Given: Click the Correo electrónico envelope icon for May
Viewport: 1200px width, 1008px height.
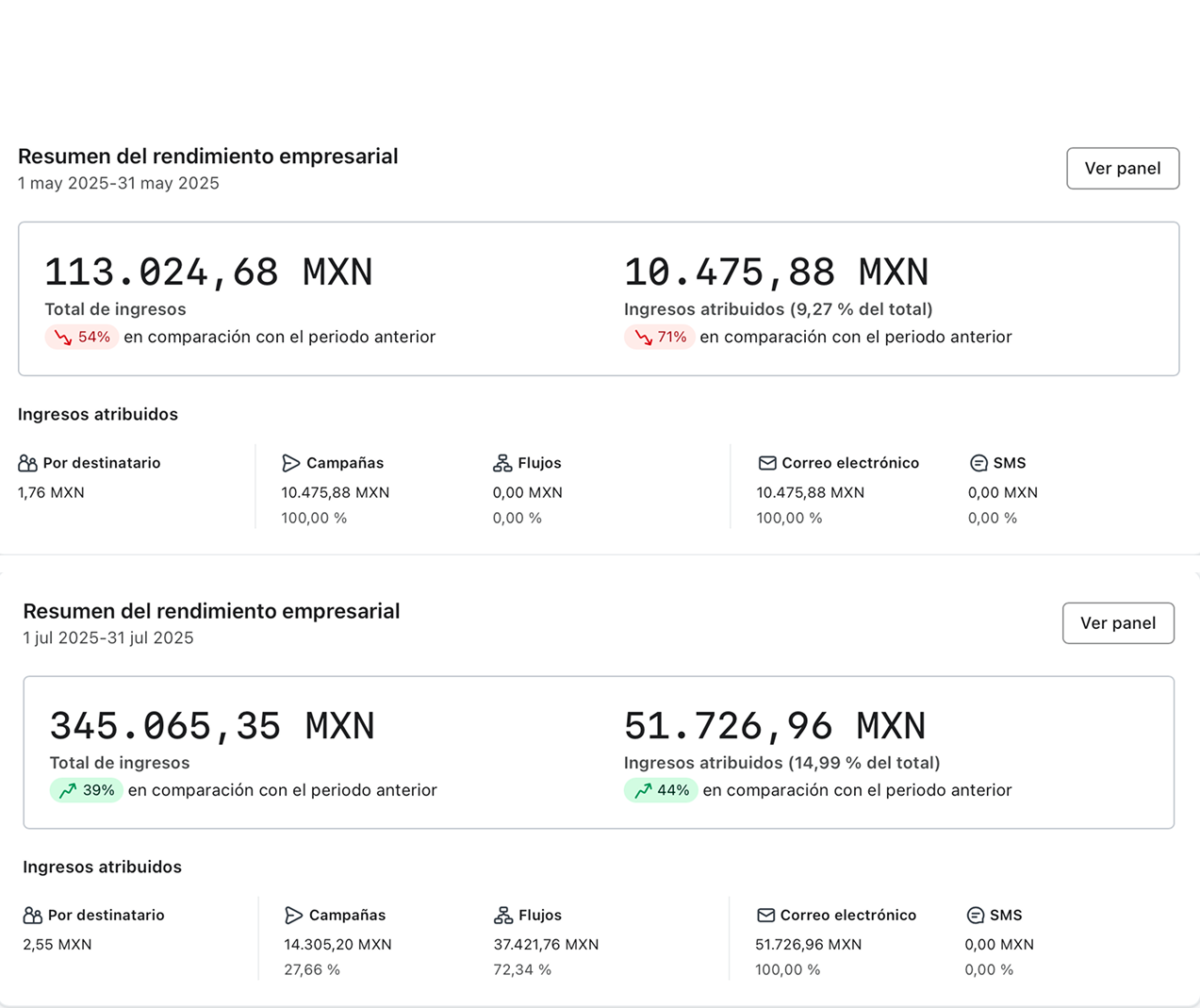Looking at the screenshot, I should pos(767,463).
